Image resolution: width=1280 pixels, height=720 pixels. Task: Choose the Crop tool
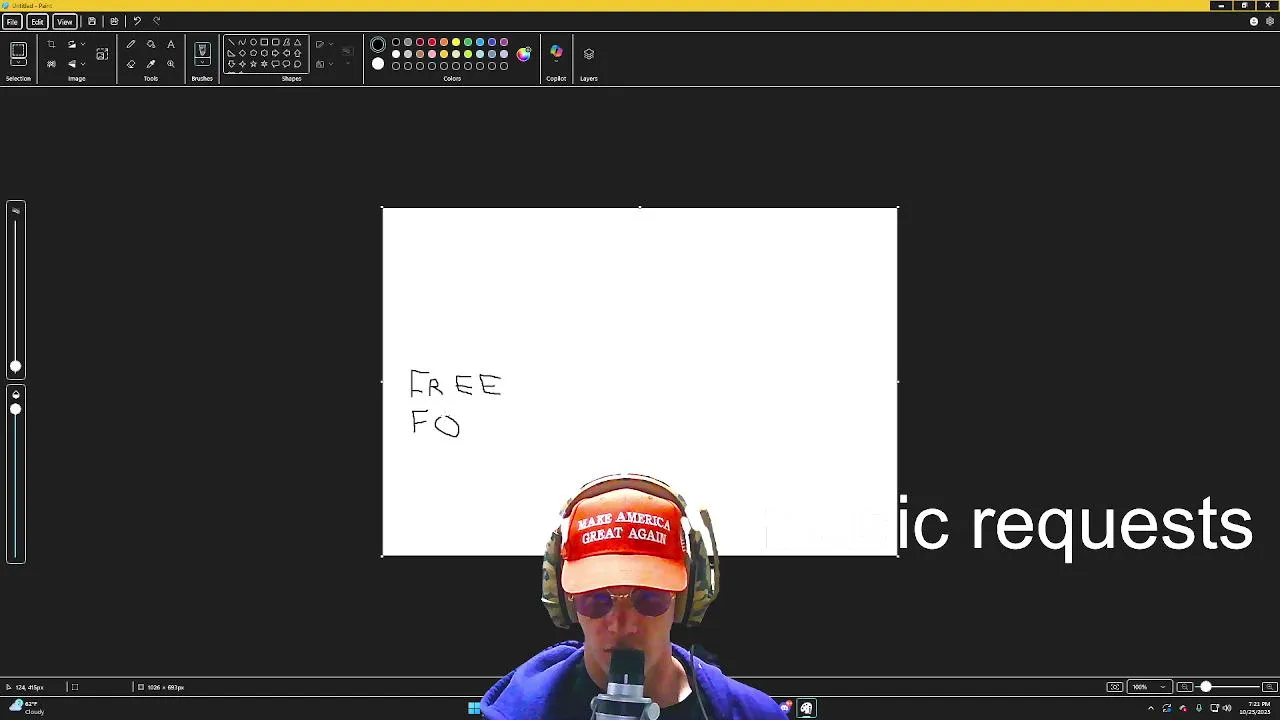point(51,44)
